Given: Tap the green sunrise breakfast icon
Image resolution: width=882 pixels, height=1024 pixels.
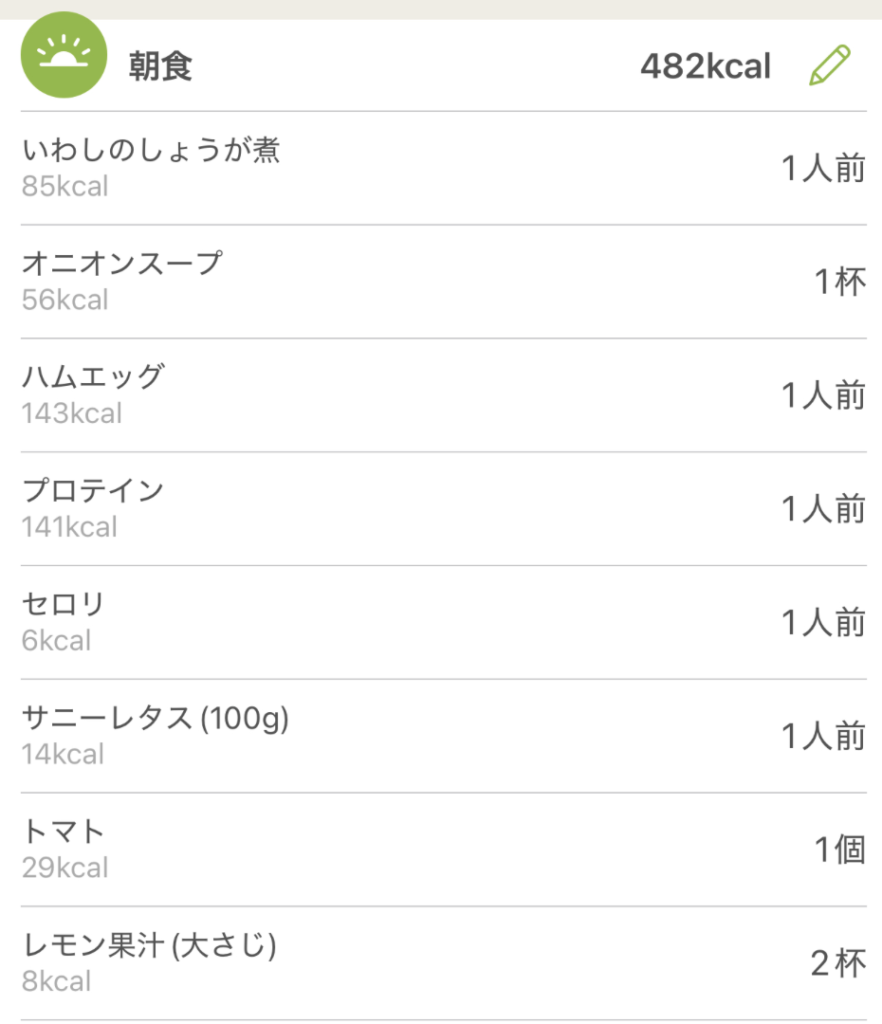Looking at the screenshot, I should tap(63, 56).
